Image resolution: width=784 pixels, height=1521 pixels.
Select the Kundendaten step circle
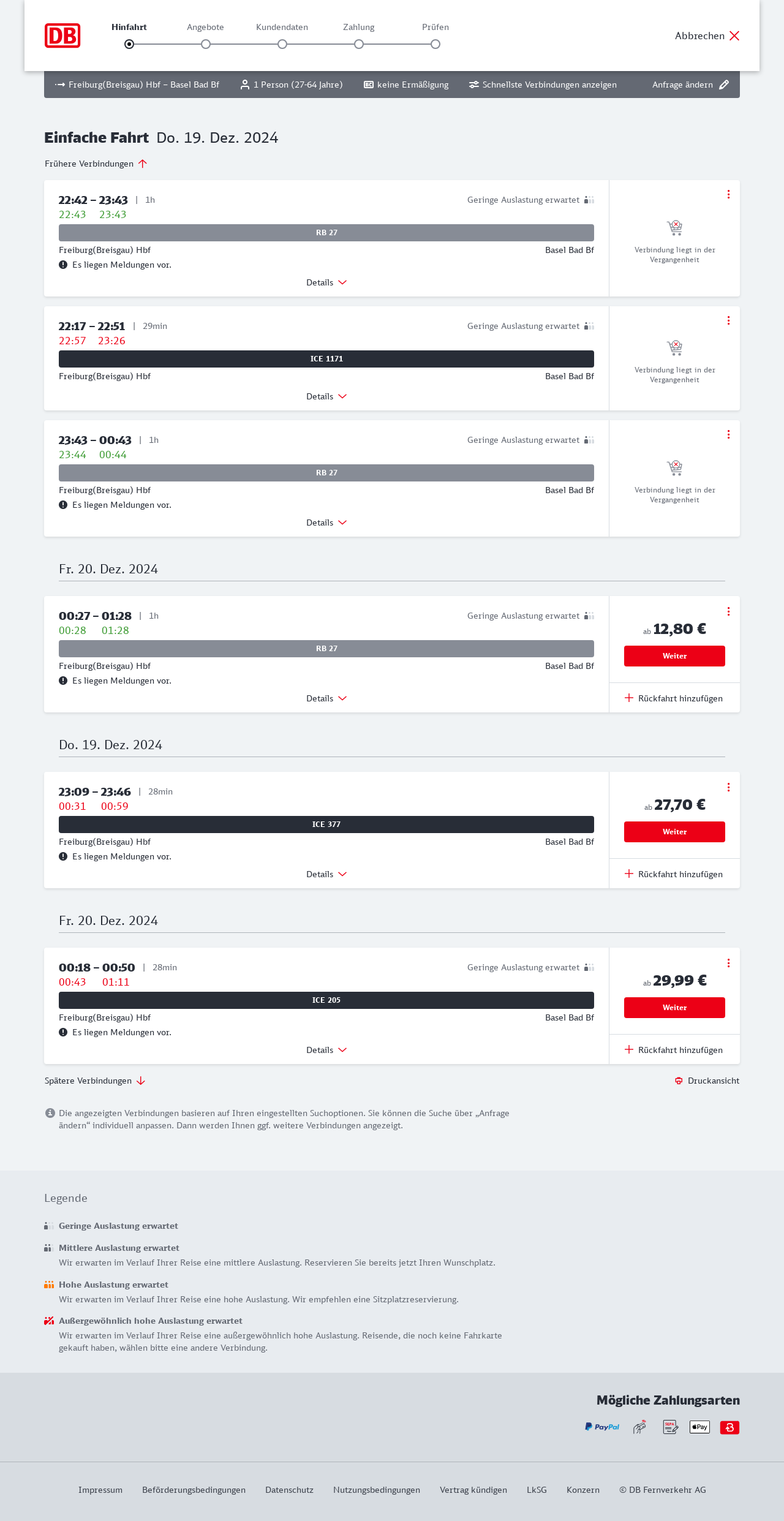click(282, 44)
